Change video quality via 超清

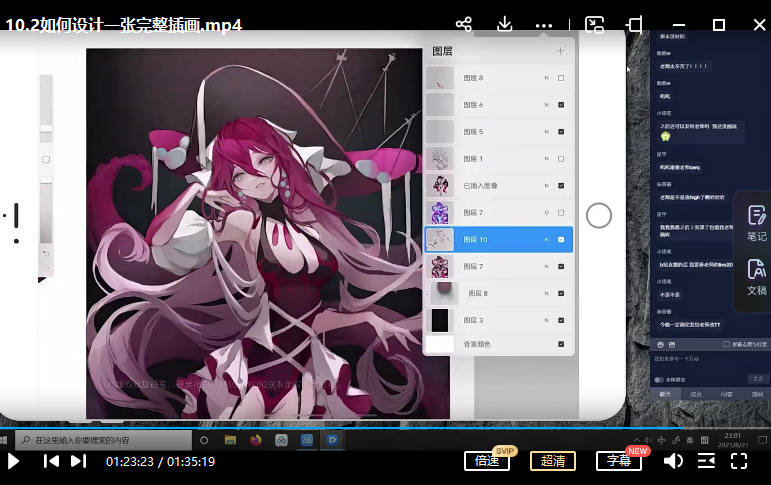pyautogui.click(x=553, y=461)
